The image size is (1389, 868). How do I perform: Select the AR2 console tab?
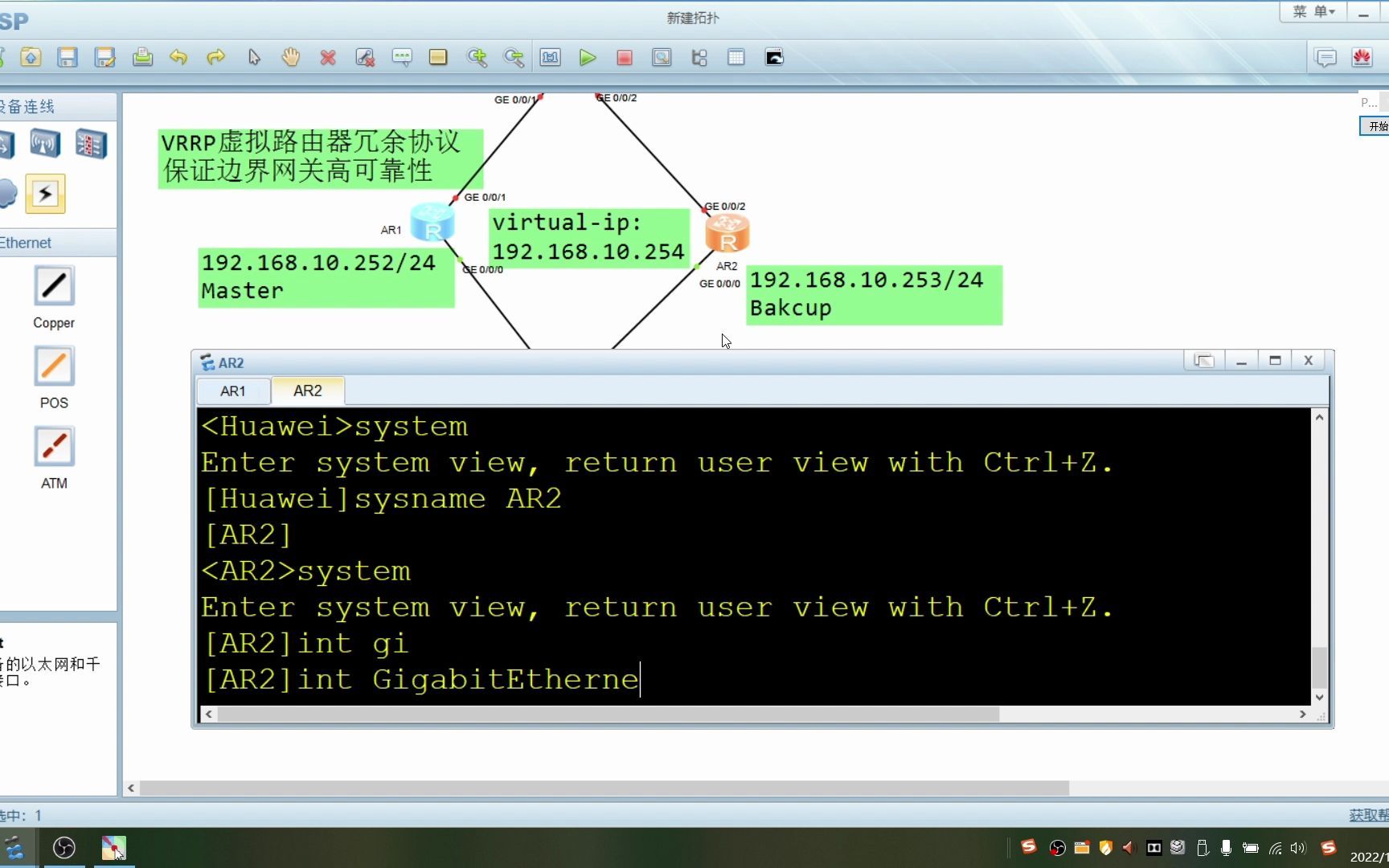(307, 391)
